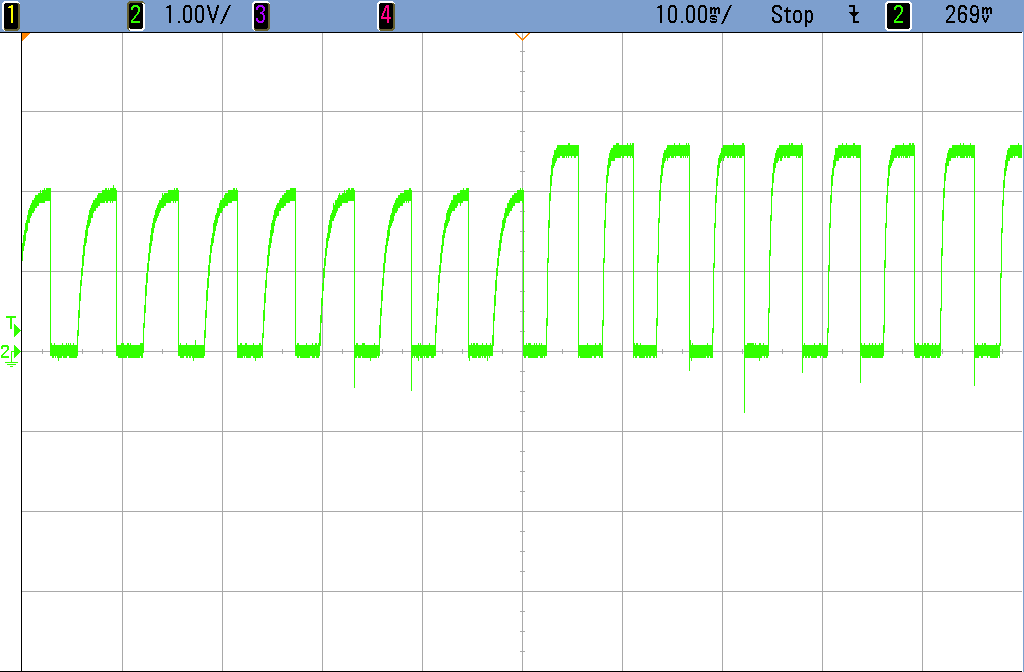Click the orange trigger time marker at top center
Image resolution: width=1024 pixels, height=672 pixels.
point(521,37)
